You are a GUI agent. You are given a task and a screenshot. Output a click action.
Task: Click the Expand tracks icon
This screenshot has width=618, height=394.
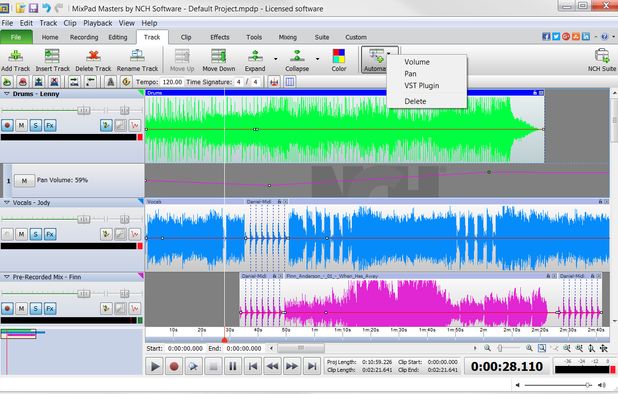(255, 56)
